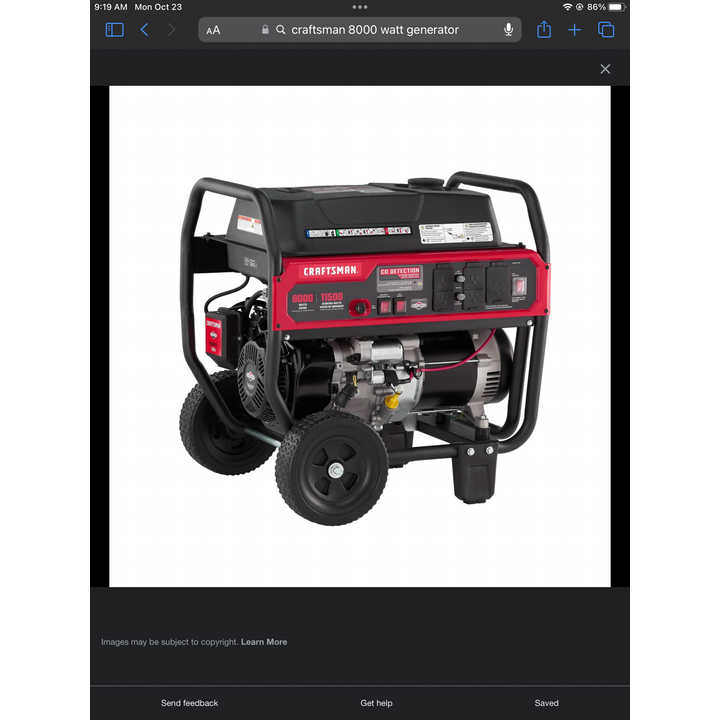Tap the three-dot multitasking menu
The width and height of the screenshot is (720, 720).
click(360, 7)
